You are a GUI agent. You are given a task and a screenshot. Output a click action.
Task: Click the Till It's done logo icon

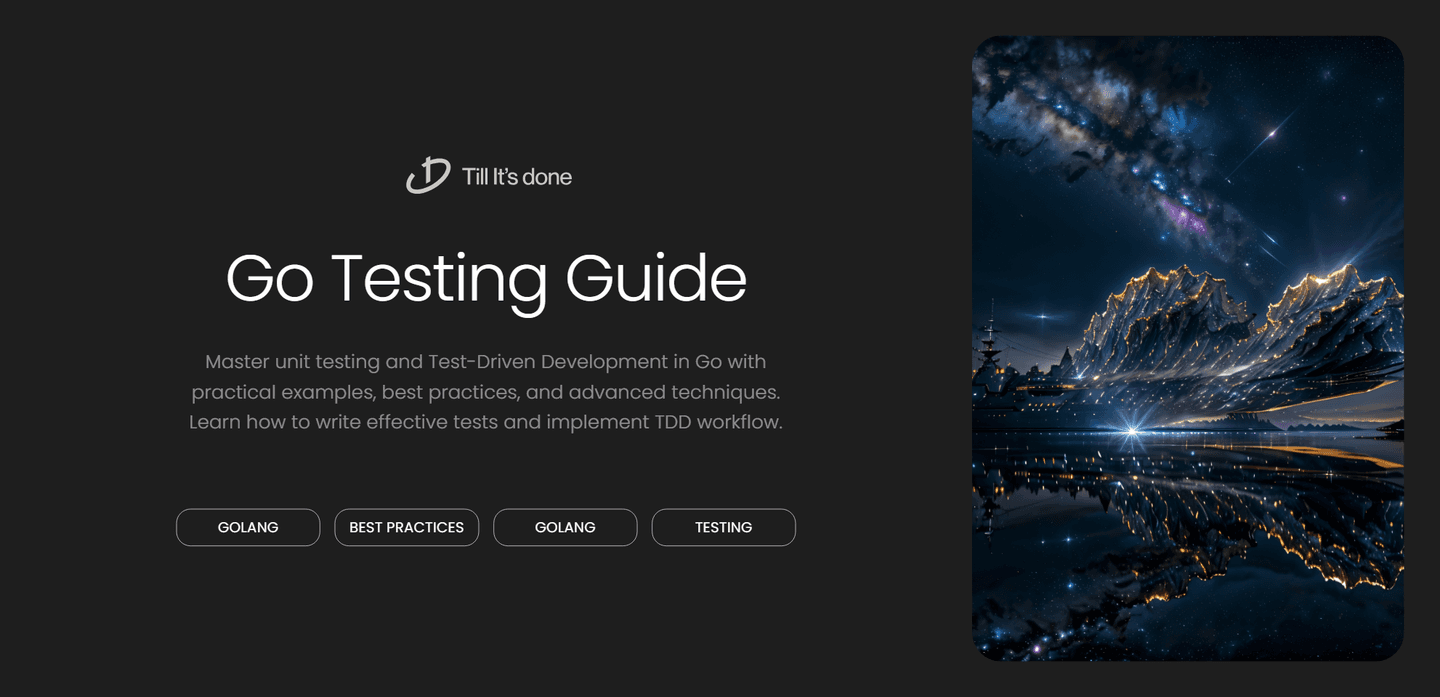point(428,176)
